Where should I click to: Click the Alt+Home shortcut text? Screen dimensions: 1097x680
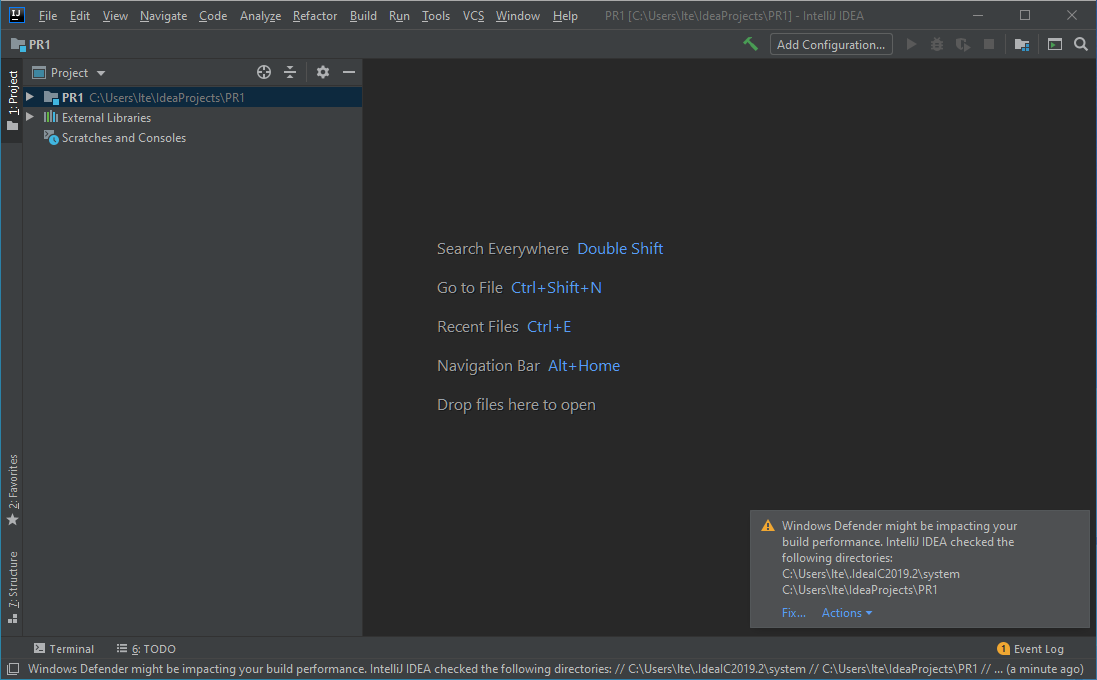point(584,366)
